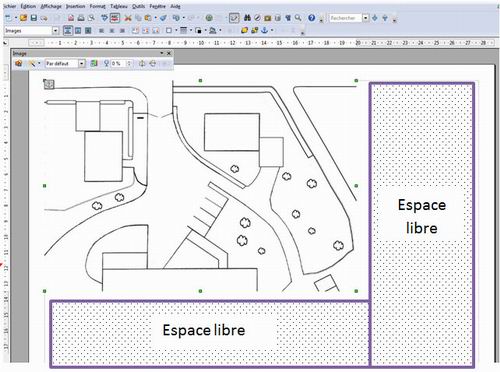Click inside the Rechercher search field
The width and height of the screenshot is (500, 372).
[x=345, y=18]
